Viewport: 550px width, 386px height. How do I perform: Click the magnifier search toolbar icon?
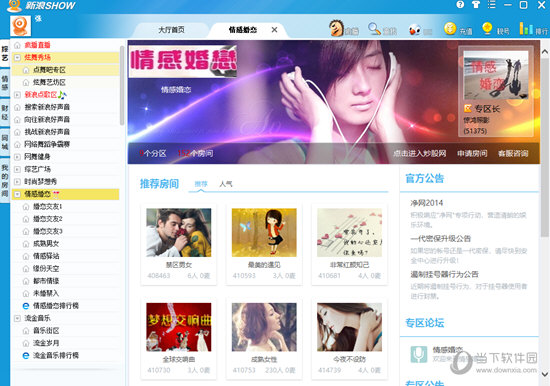pos(374,29)
